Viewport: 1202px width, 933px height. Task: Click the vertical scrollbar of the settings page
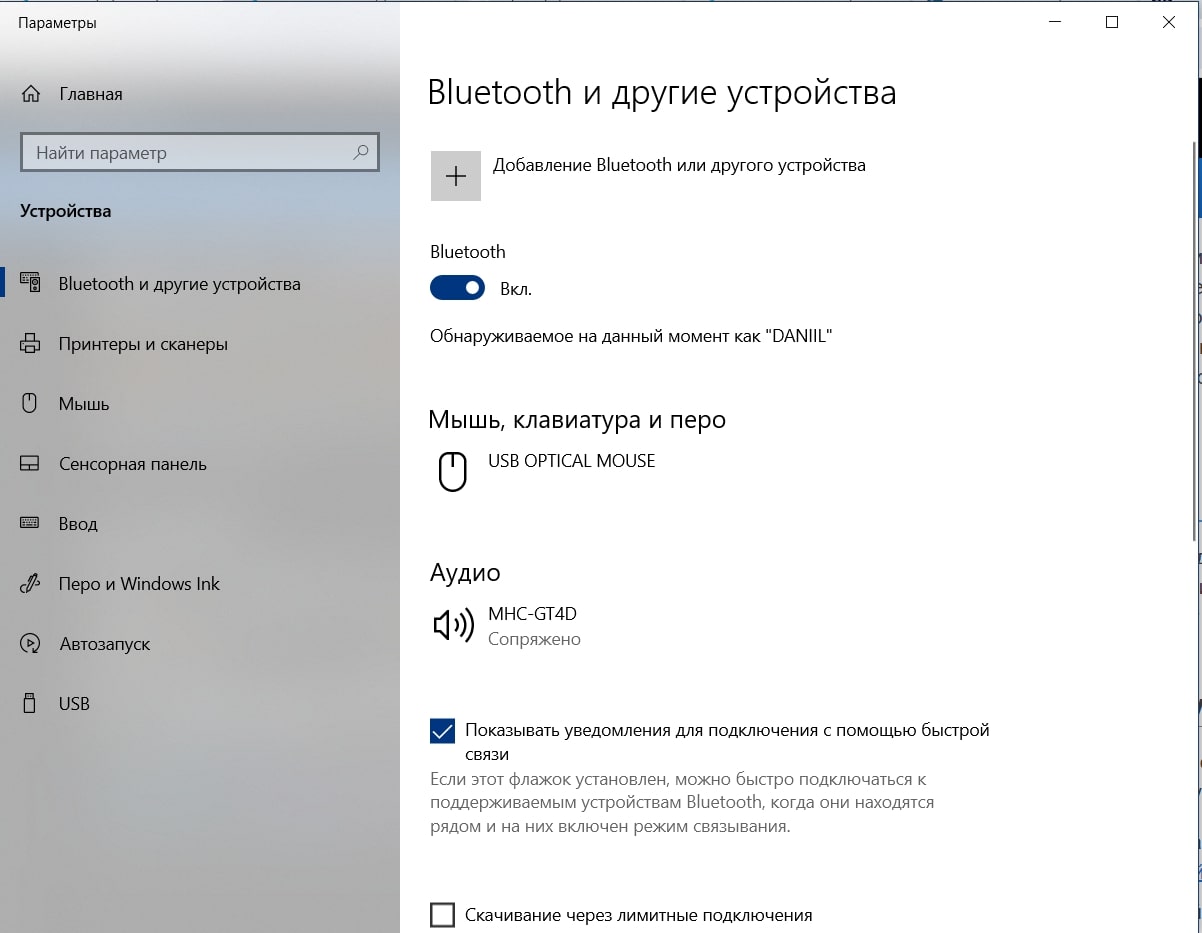pos(1192,340)
